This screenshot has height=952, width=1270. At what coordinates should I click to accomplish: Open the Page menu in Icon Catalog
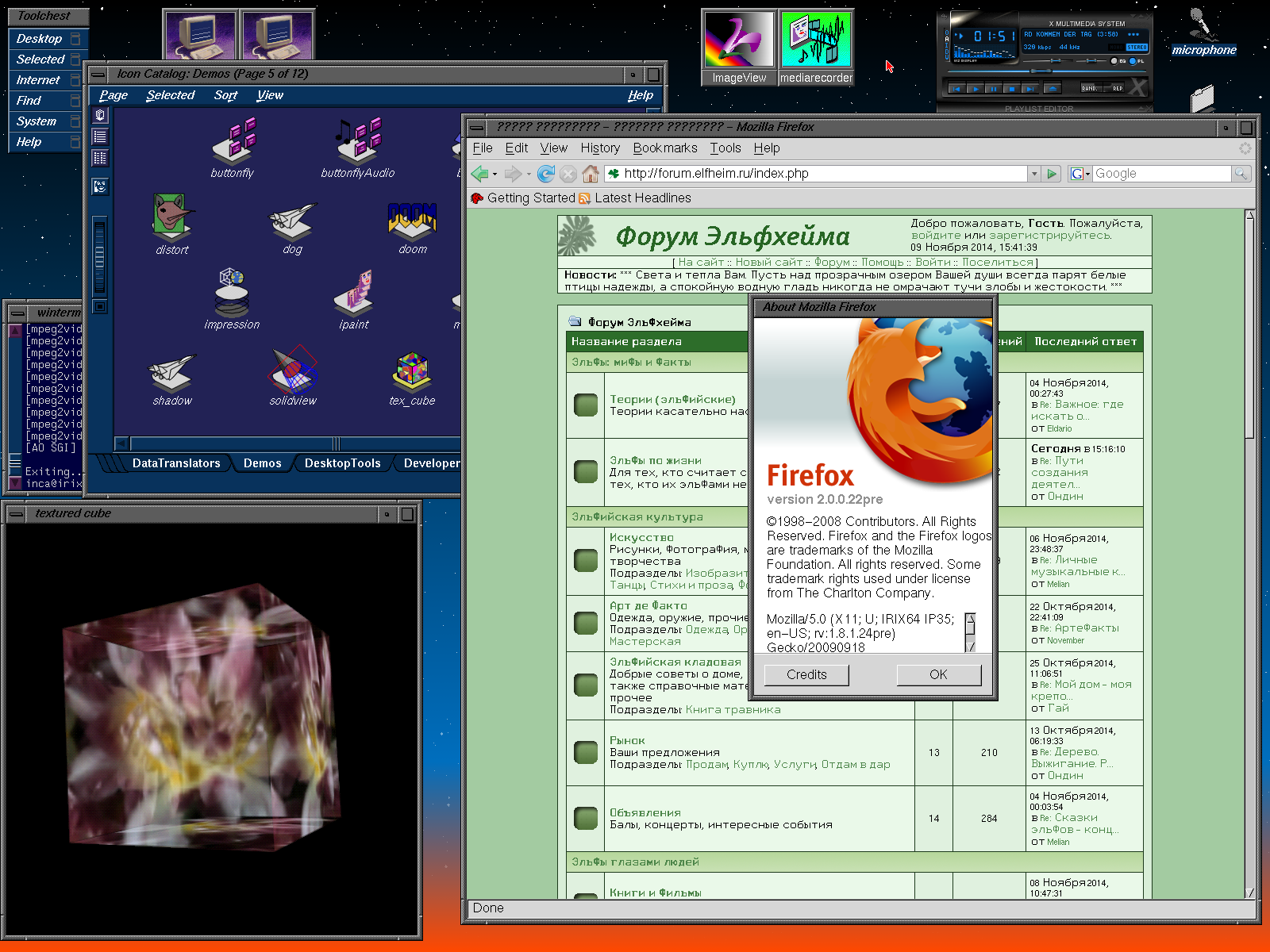(x=114, y=95)
